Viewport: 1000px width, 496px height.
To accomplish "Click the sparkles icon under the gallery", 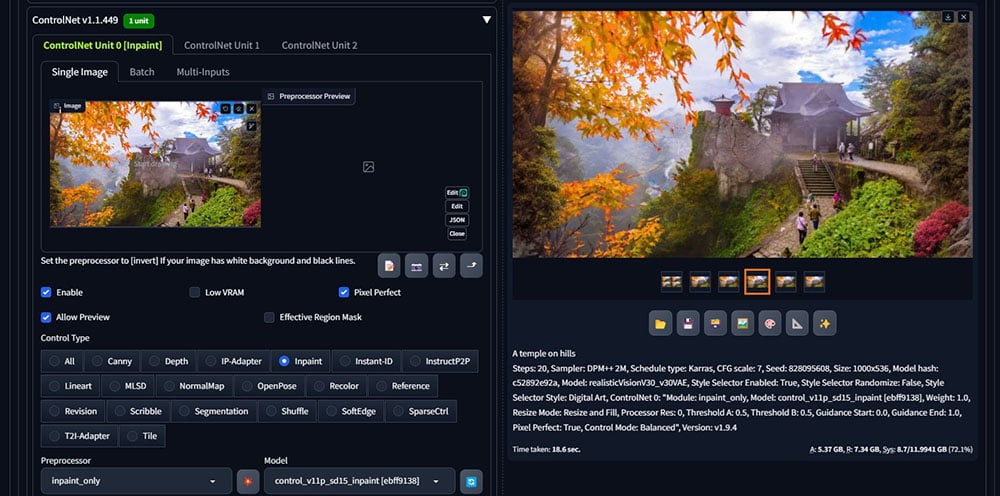I will point(824,323).
